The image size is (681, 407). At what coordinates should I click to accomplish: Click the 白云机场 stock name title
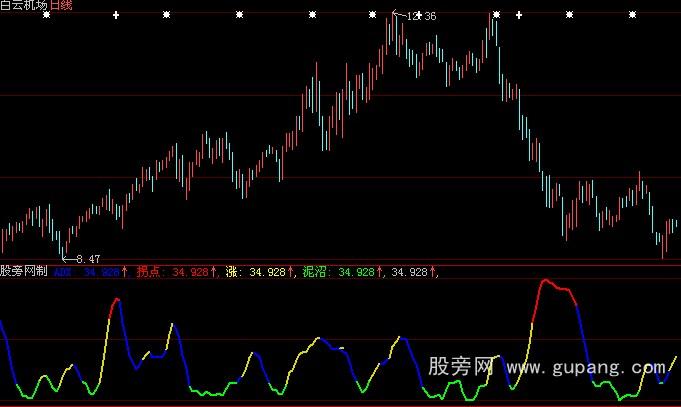click(x=24, y=5)
